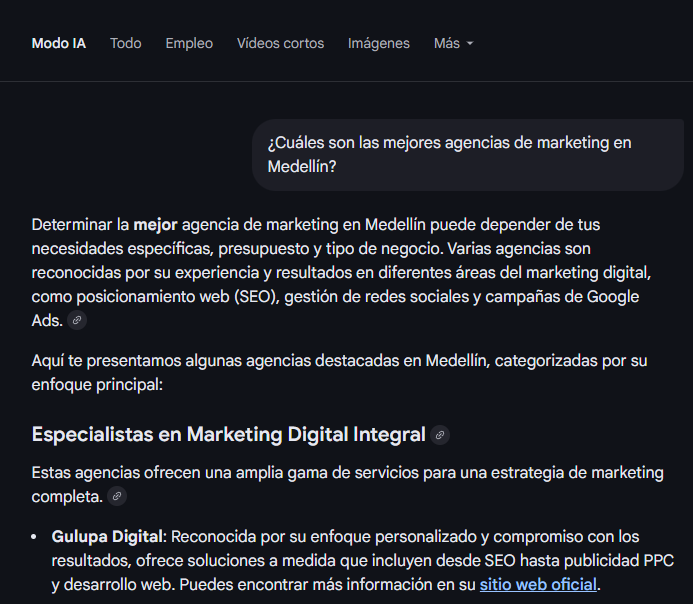Screen dimensions: 693x604
Task: Click the bullet point before Gulupa Digital
Action: (x=37, y=537)
